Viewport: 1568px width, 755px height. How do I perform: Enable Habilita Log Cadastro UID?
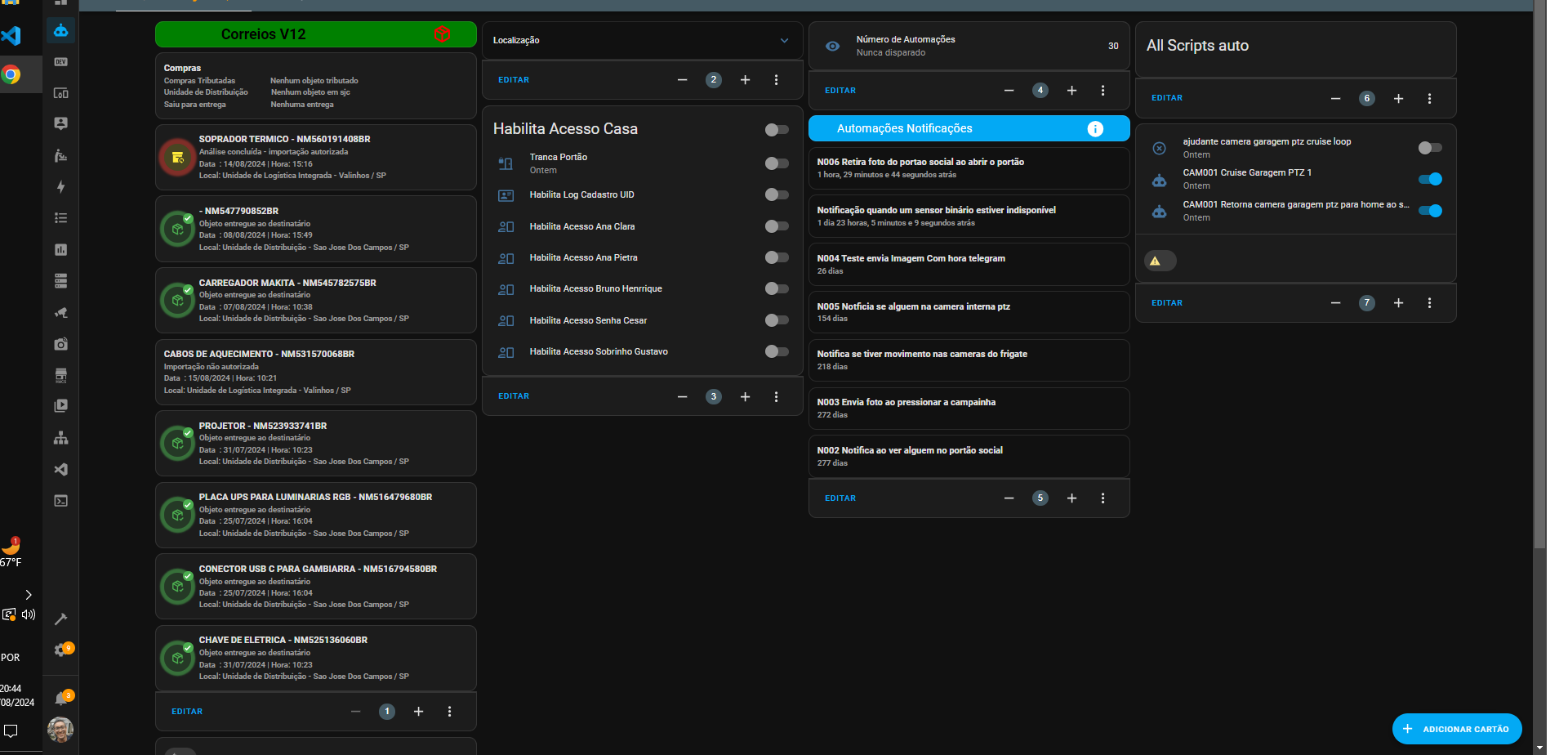pyautogui.click(x=777, y=195)
